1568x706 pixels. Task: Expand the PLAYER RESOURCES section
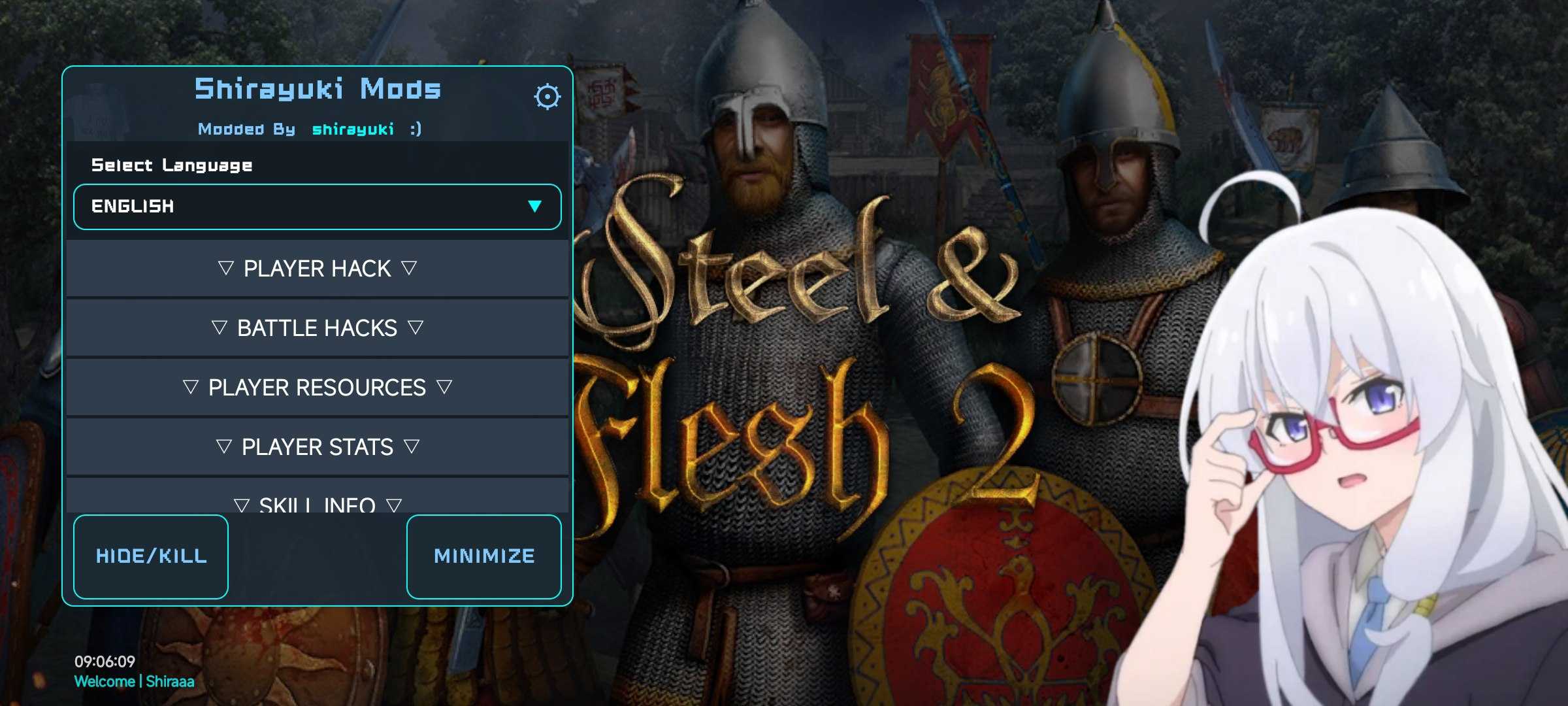coord(317,388)
